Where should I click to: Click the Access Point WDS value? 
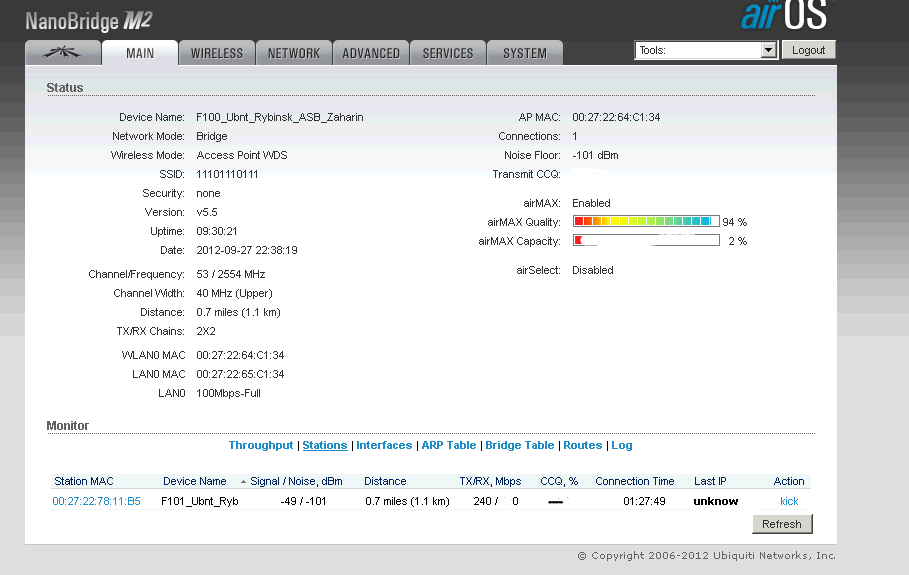point(242,155)
